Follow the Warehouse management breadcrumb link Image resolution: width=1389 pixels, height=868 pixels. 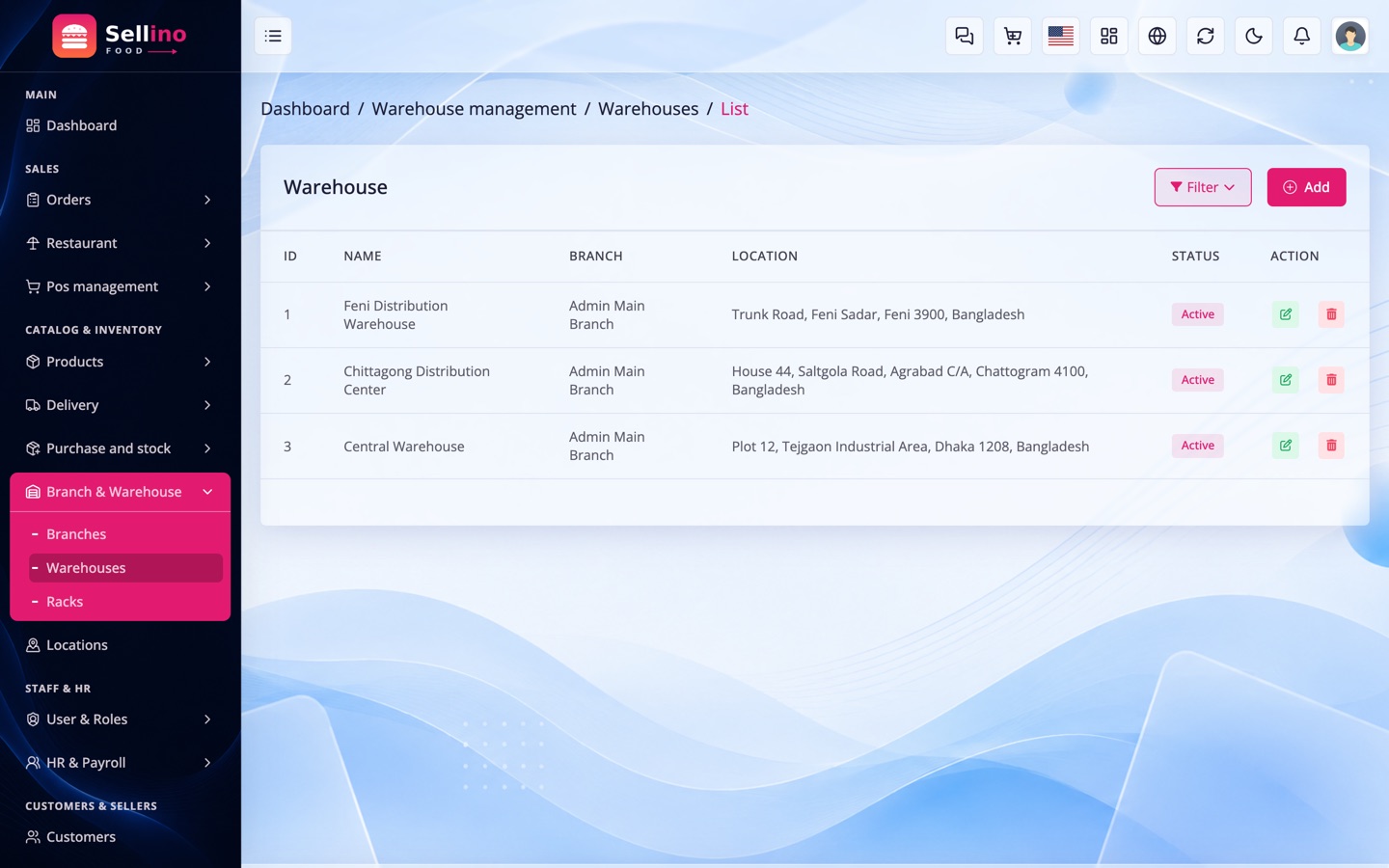click(x=474, y=109)
